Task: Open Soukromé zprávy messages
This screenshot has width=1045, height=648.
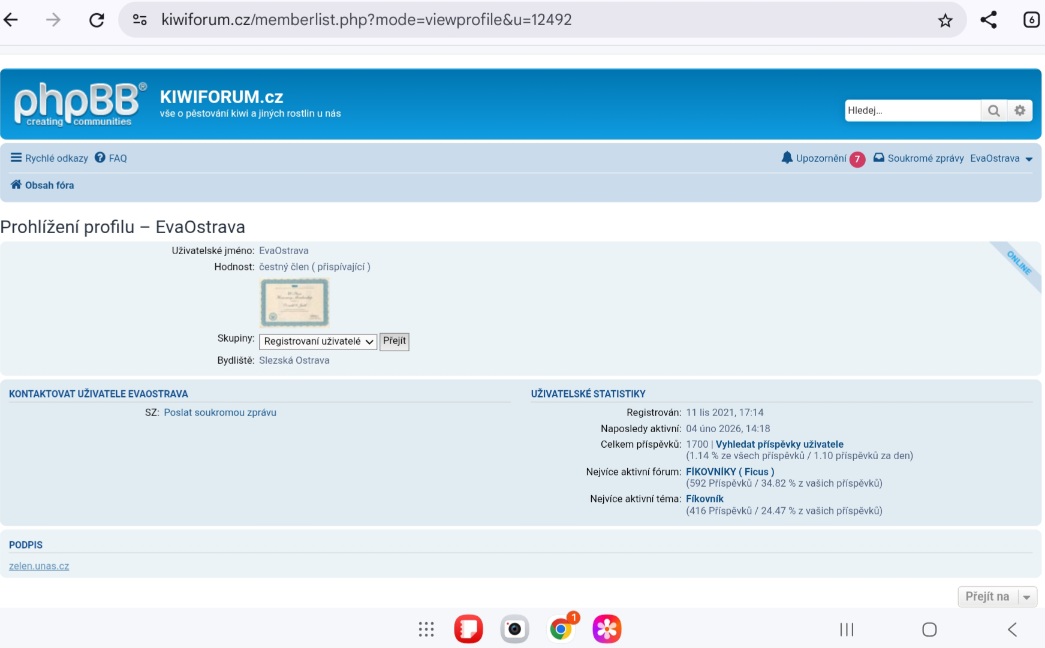Action: [x=925, y=158]
